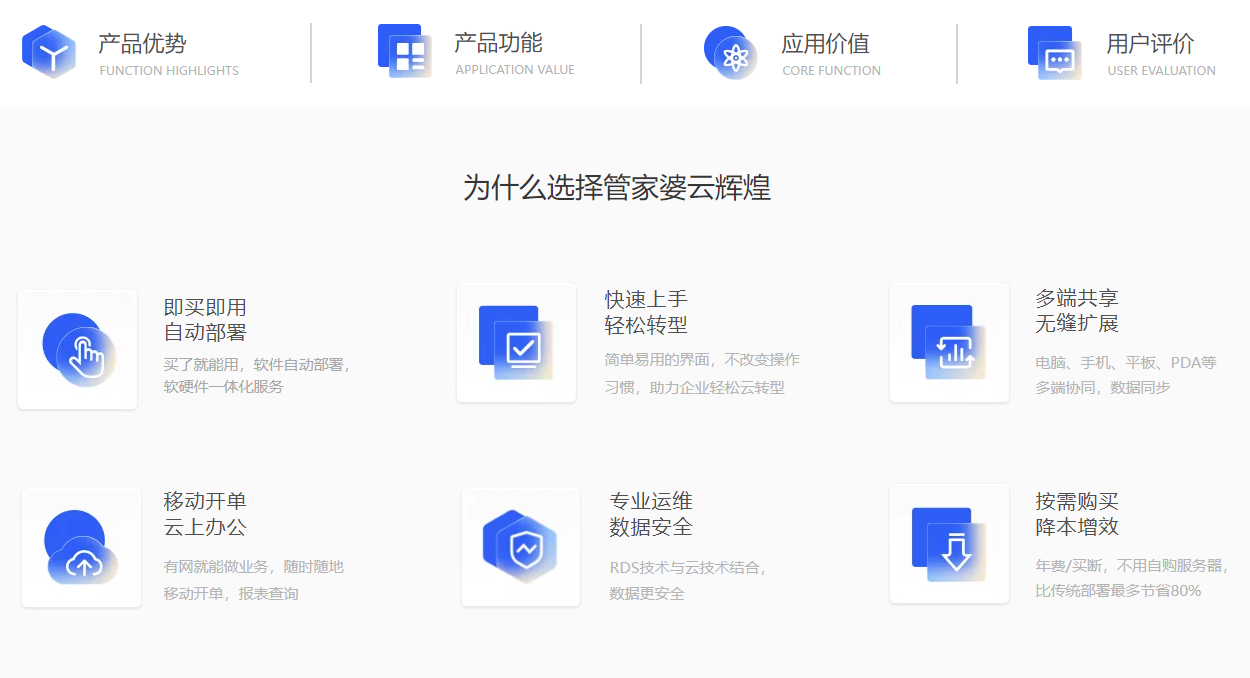
Task: Select the CORE FUNCTION subtitle
Action: [x=832, y=71]
